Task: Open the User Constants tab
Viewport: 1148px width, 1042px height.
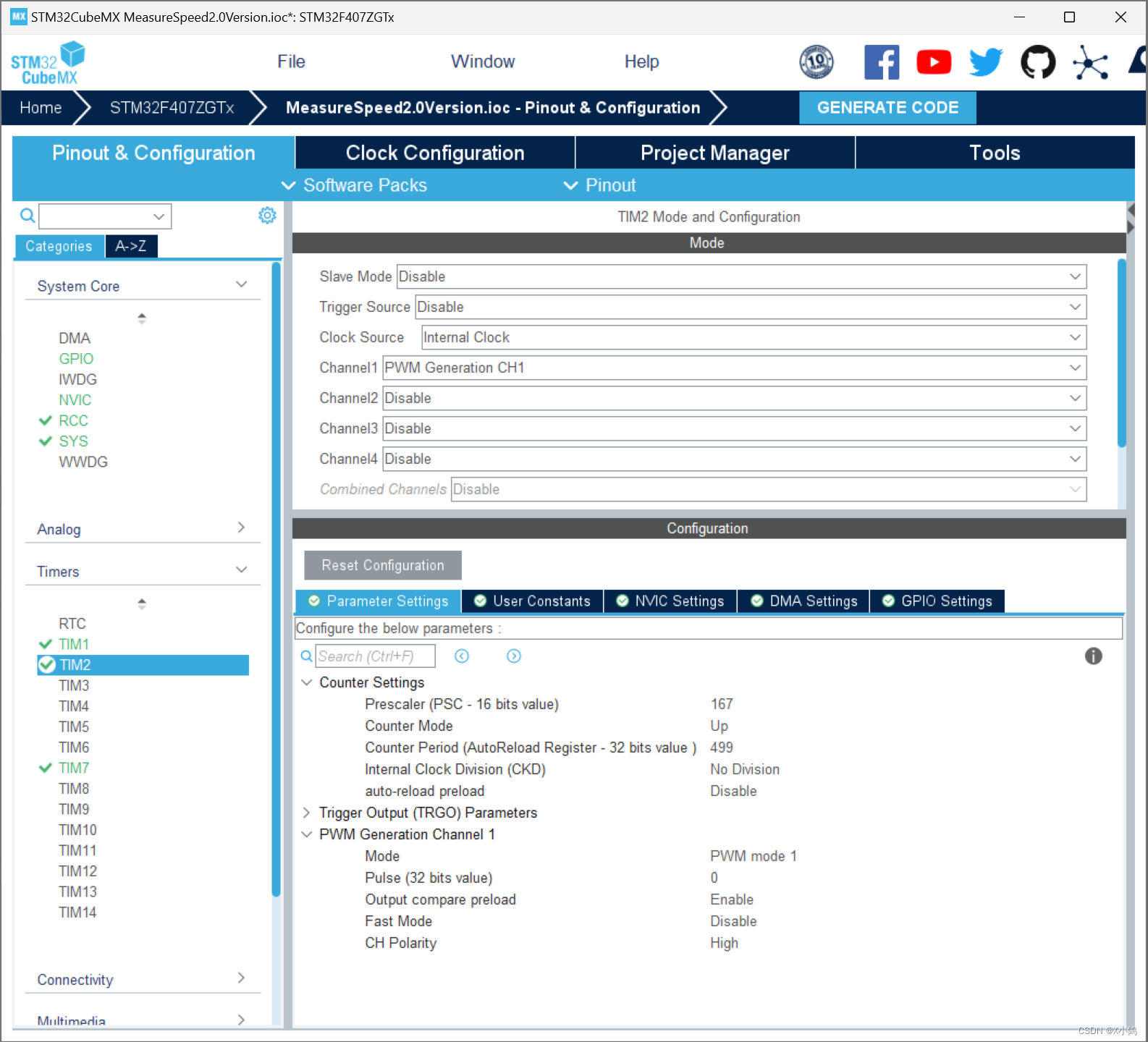Action: [532, 601]
